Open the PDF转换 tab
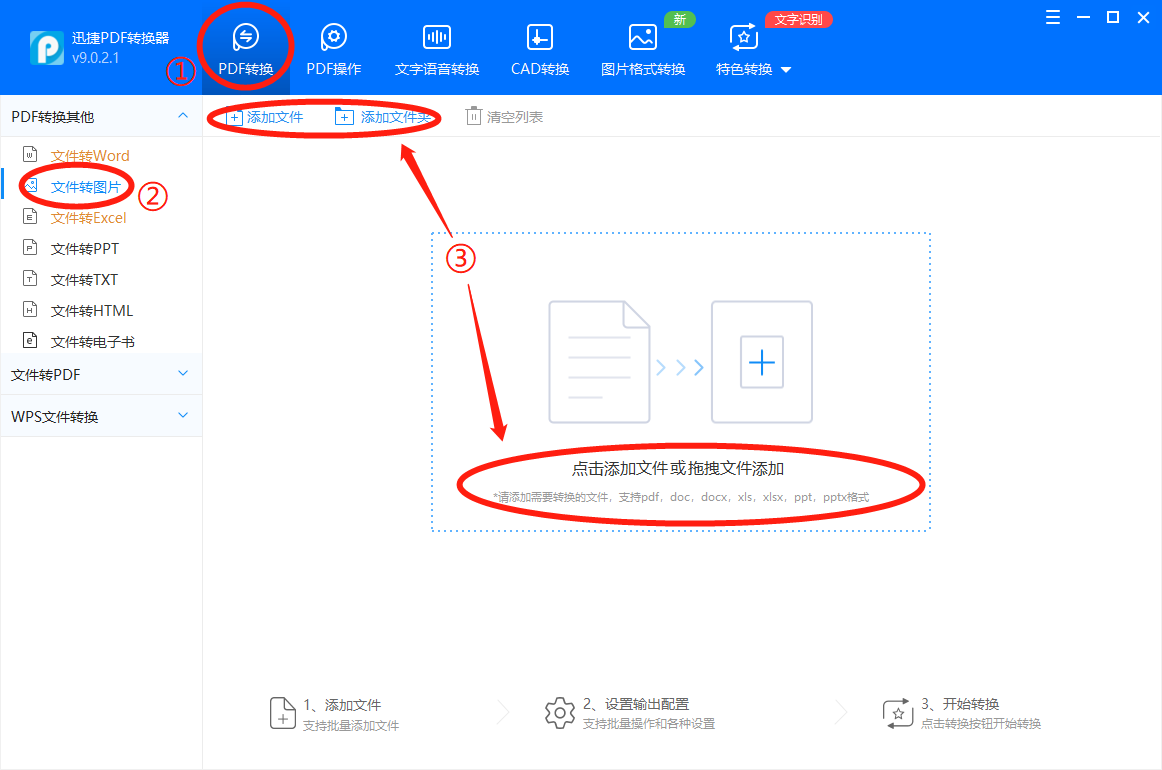 point(246,49)
